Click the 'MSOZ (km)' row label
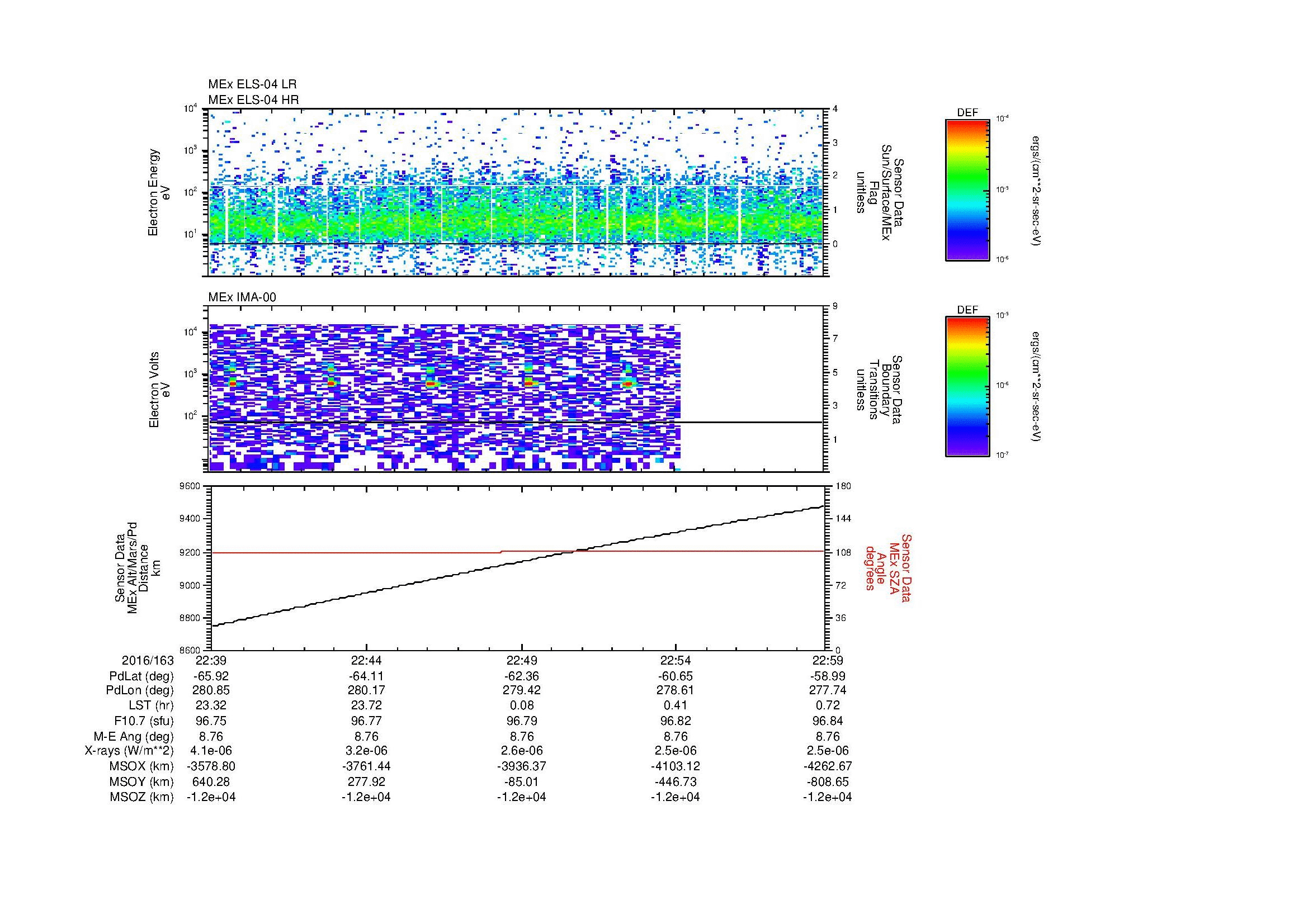Screen dimensions: 1308x924 (142, 797)
